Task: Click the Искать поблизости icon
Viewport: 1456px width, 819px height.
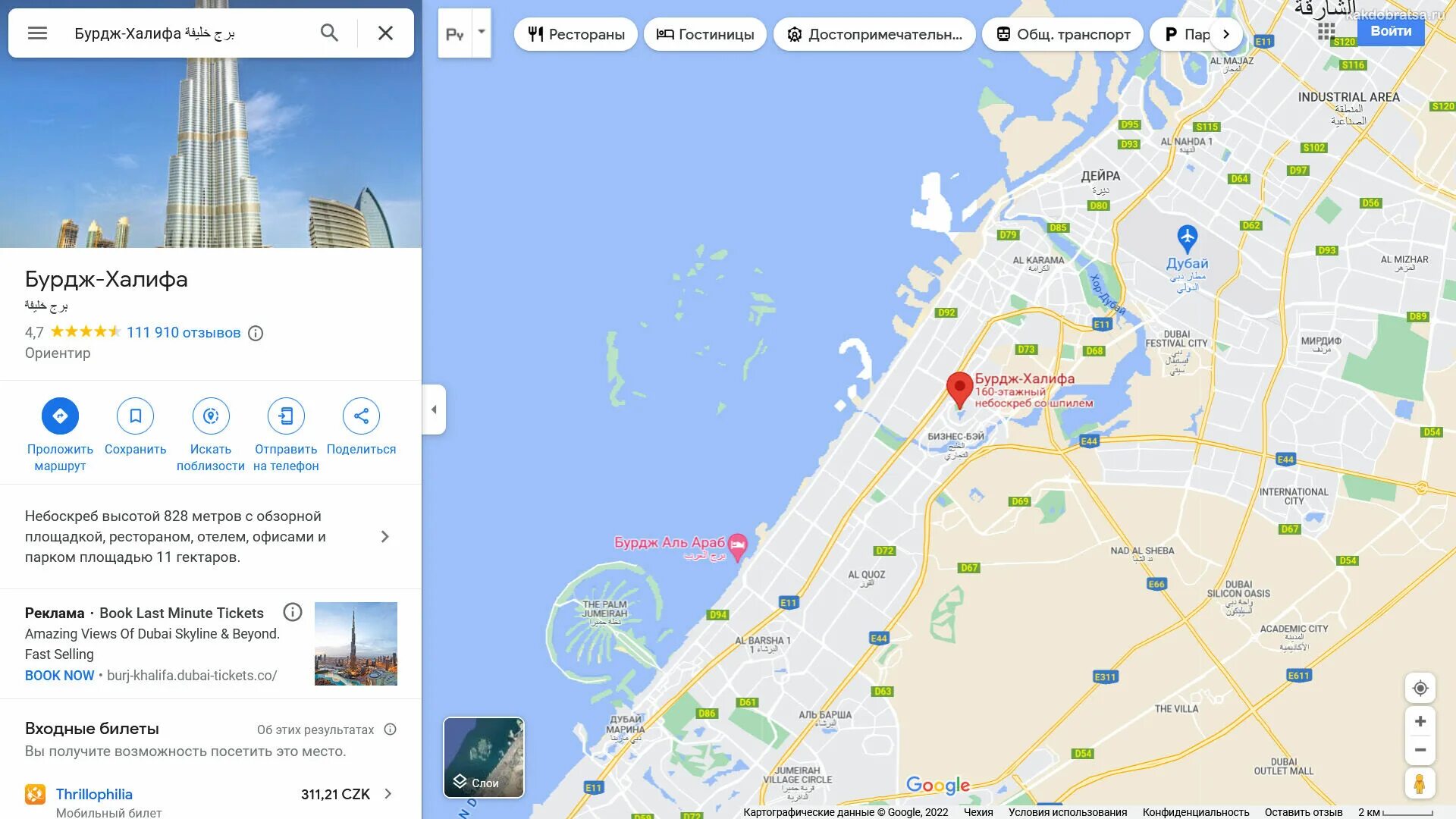Action: pyautogui.click(x=211, y=416)
